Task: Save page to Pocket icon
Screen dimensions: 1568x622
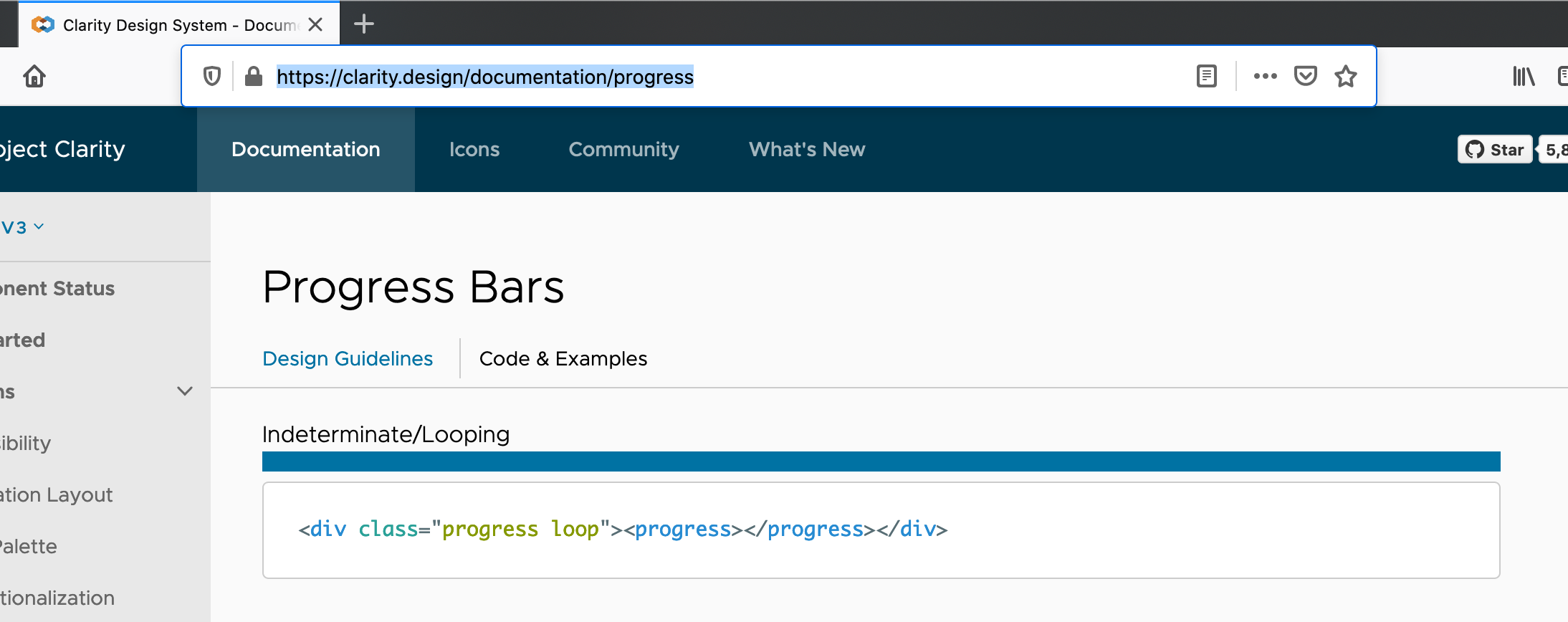Action: coord(1306,76)
